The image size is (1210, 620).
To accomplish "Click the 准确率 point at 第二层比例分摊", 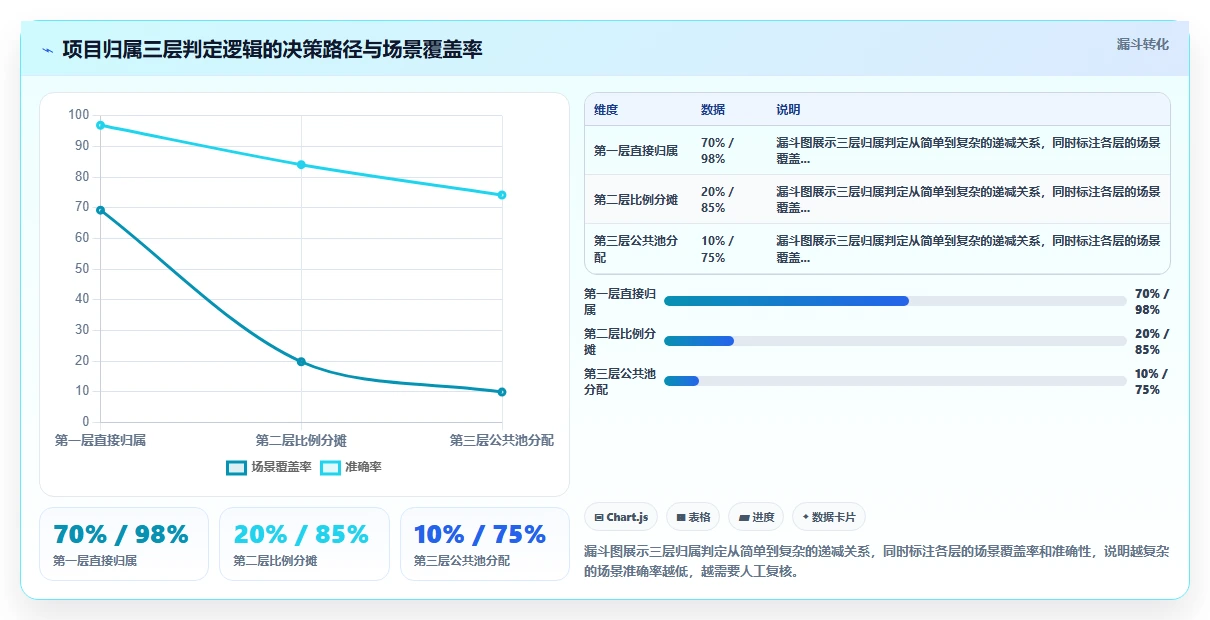I will click(301, 165).
